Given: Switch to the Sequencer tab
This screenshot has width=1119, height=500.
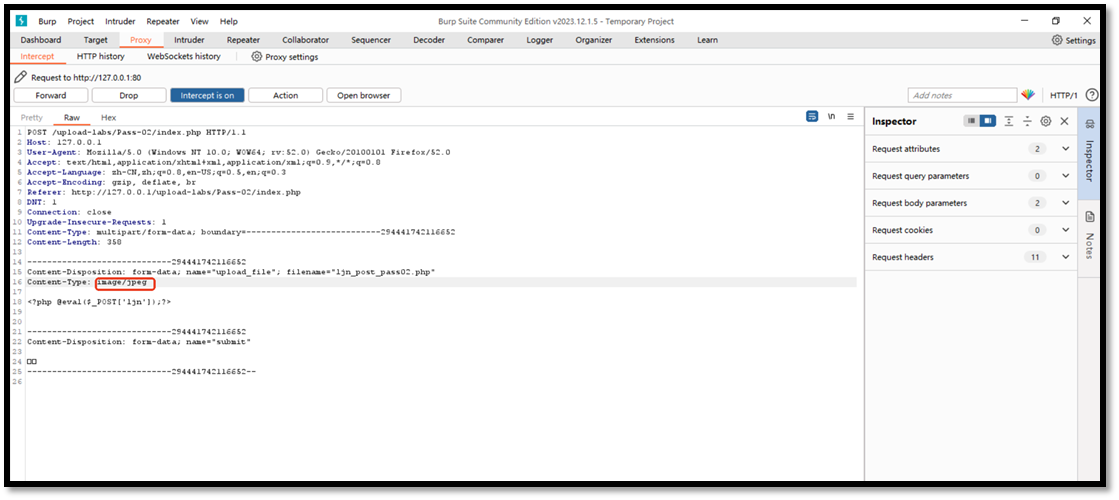Looking at the screenshot, I should 371,40.
